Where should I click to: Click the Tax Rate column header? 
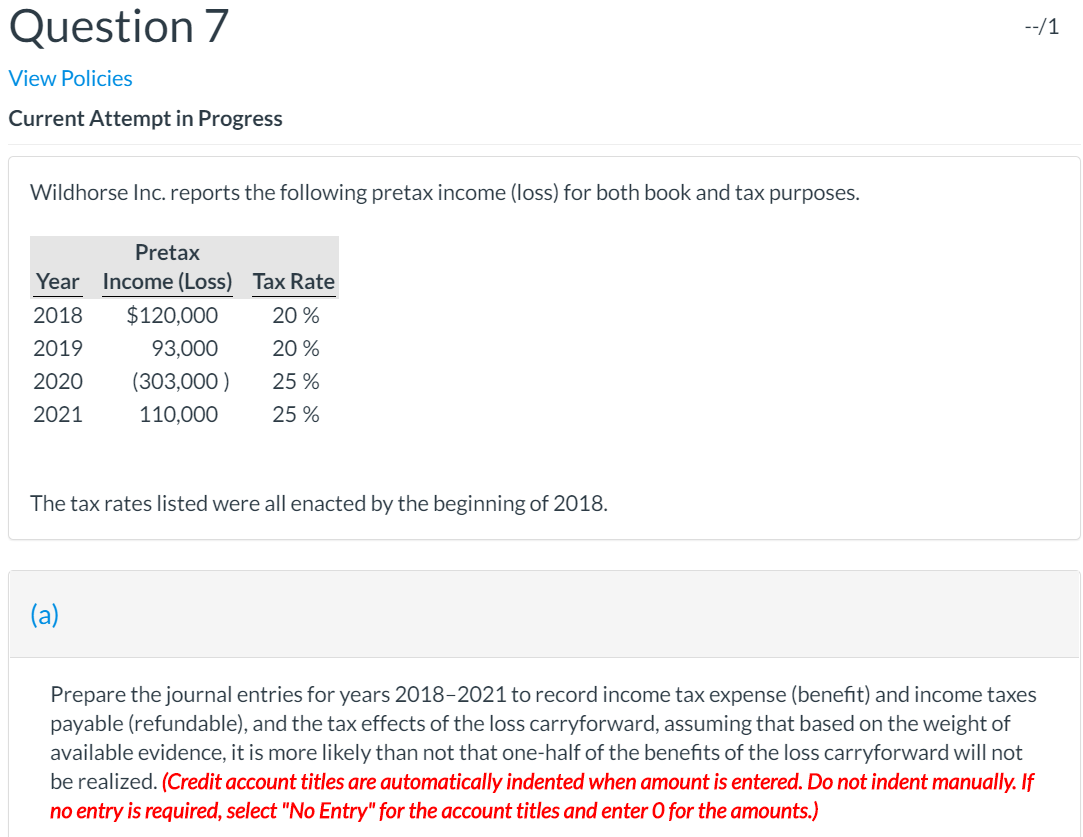[x=293, y=281]
